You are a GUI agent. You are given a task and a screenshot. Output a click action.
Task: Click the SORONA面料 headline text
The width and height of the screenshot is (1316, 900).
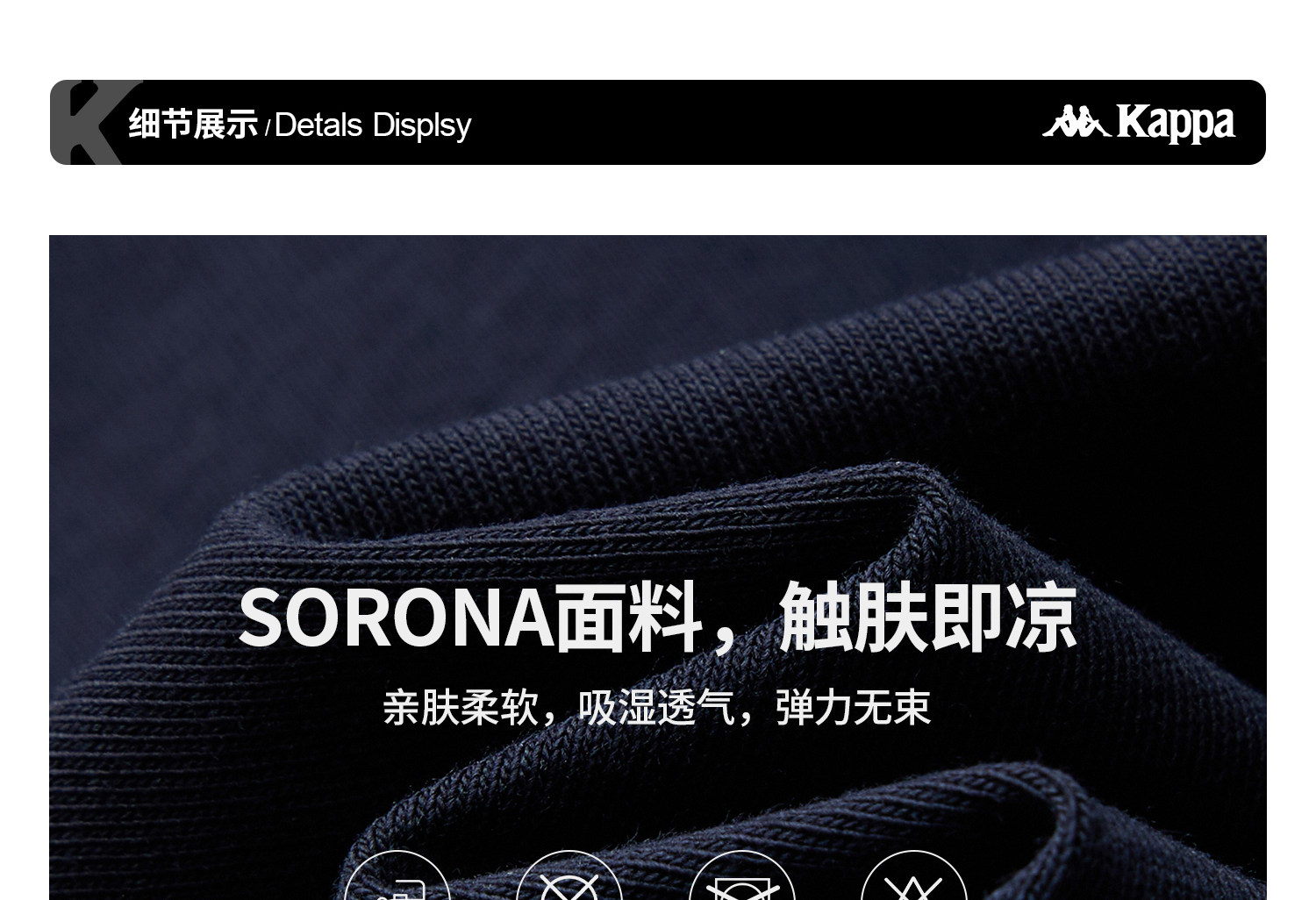(470, 618)
